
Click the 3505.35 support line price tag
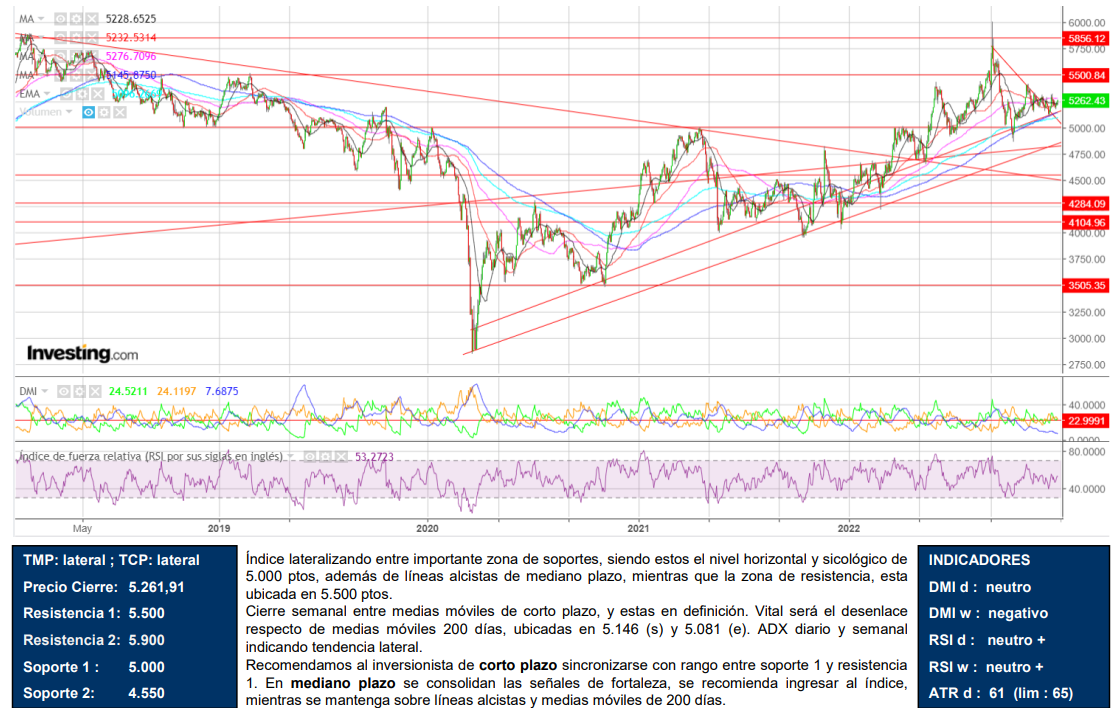tap(1086, 285)
